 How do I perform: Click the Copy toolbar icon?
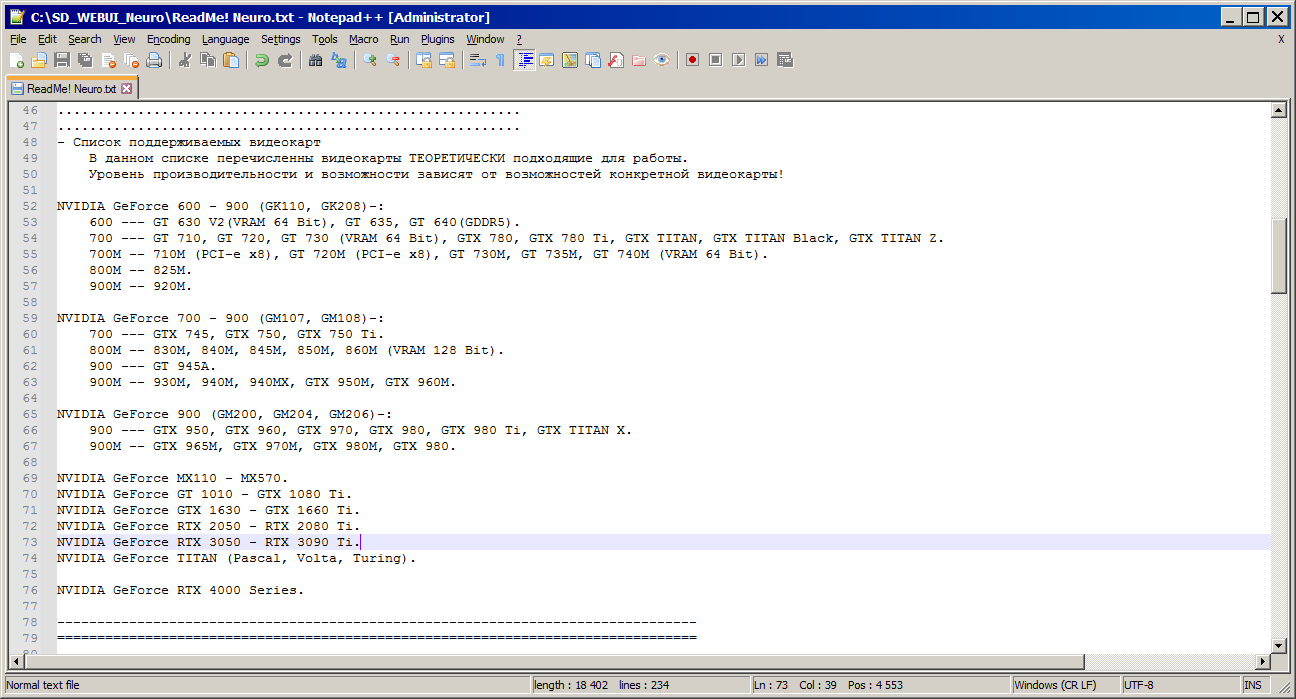[x=207, y=60]
